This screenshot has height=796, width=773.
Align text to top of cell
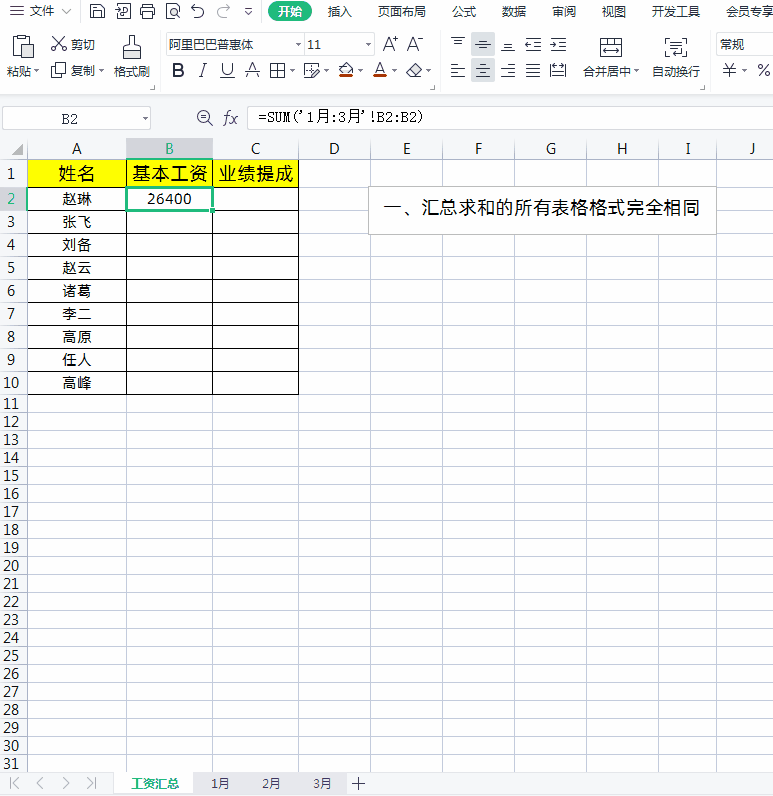point(458,44)
